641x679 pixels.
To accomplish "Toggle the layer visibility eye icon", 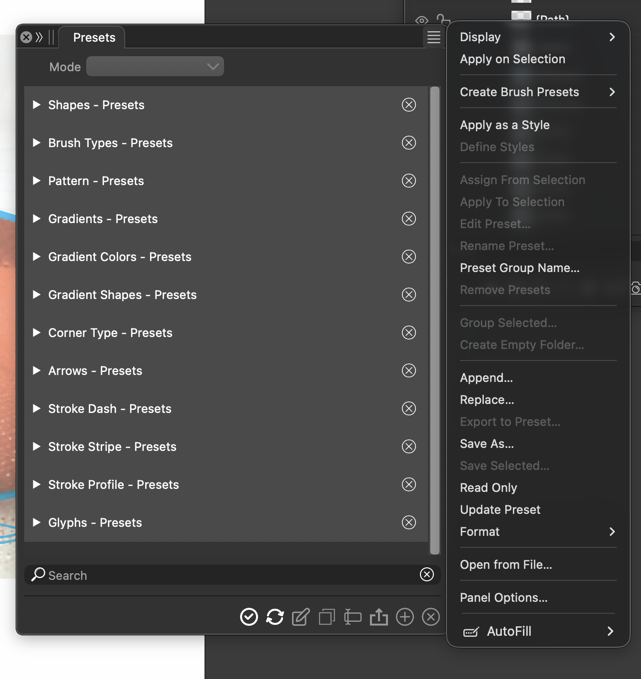I will point(422,19).
